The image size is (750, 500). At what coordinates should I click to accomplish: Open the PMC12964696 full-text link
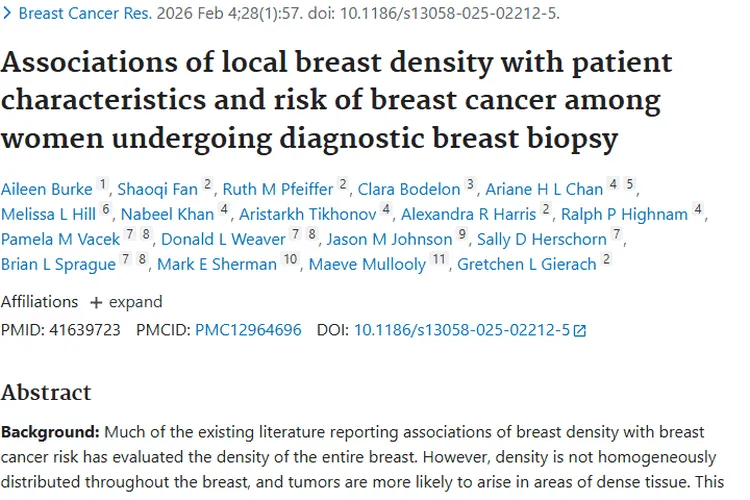[x=248, y=330]
